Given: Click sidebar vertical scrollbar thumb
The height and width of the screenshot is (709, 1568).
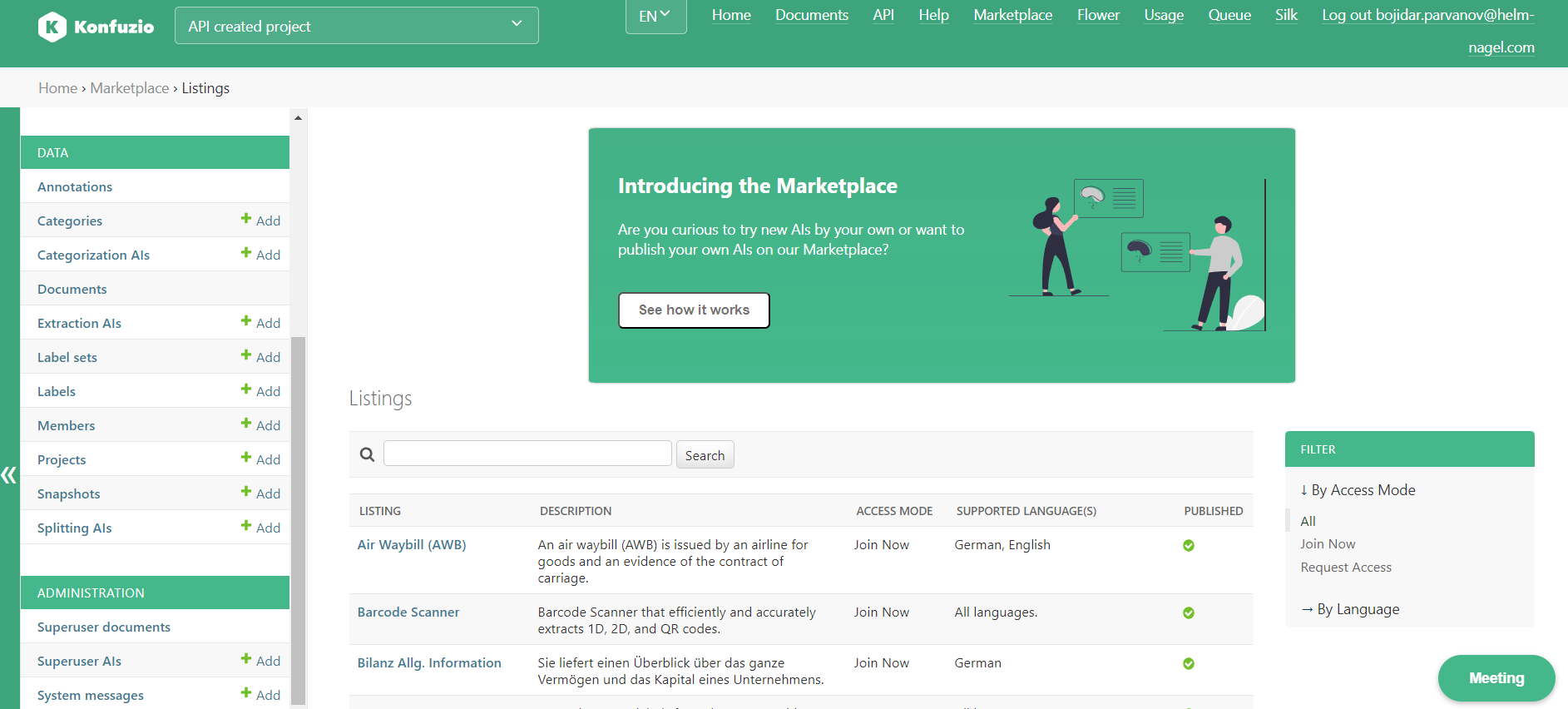Looking at the screenshot, I should click(x=298, y=520).
